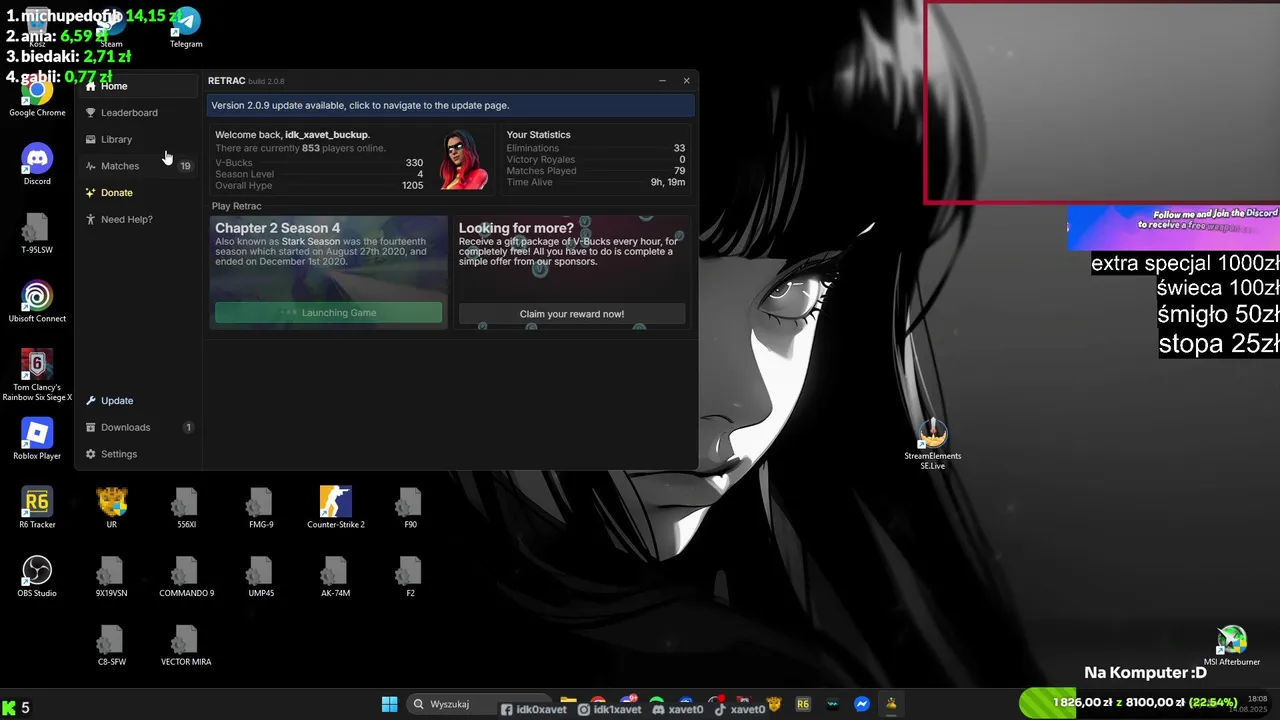The image size is (1280, 720).
Task: Select the Google Chrome desktop icon
Action: (37, 98)
